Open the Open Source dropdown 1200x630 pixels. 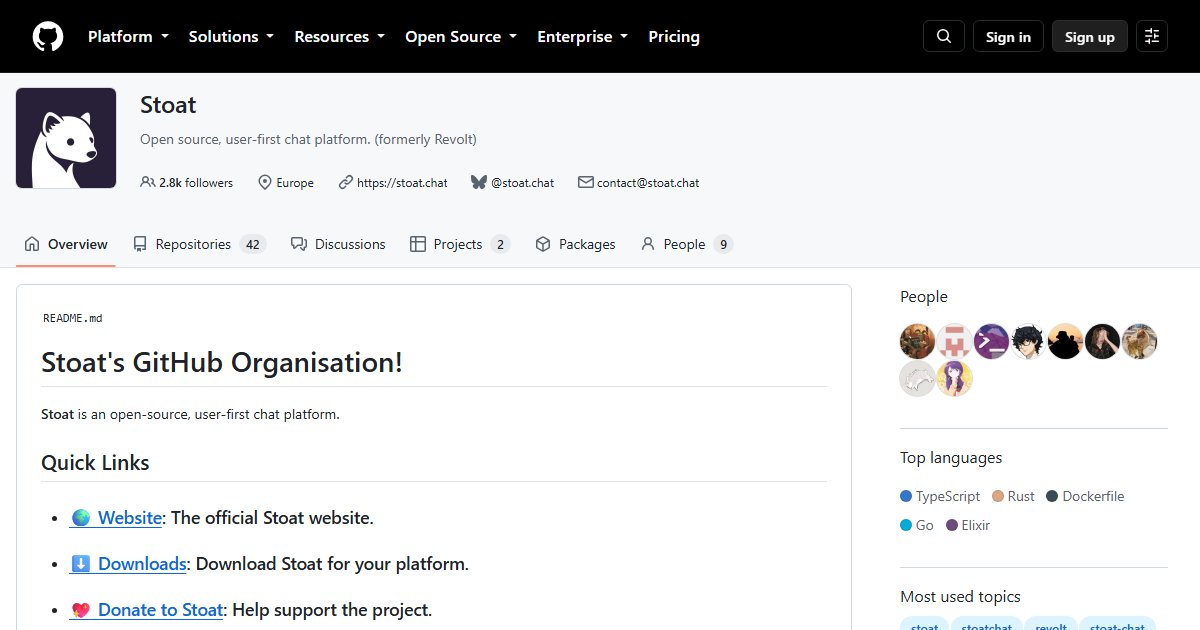[461, 37]
